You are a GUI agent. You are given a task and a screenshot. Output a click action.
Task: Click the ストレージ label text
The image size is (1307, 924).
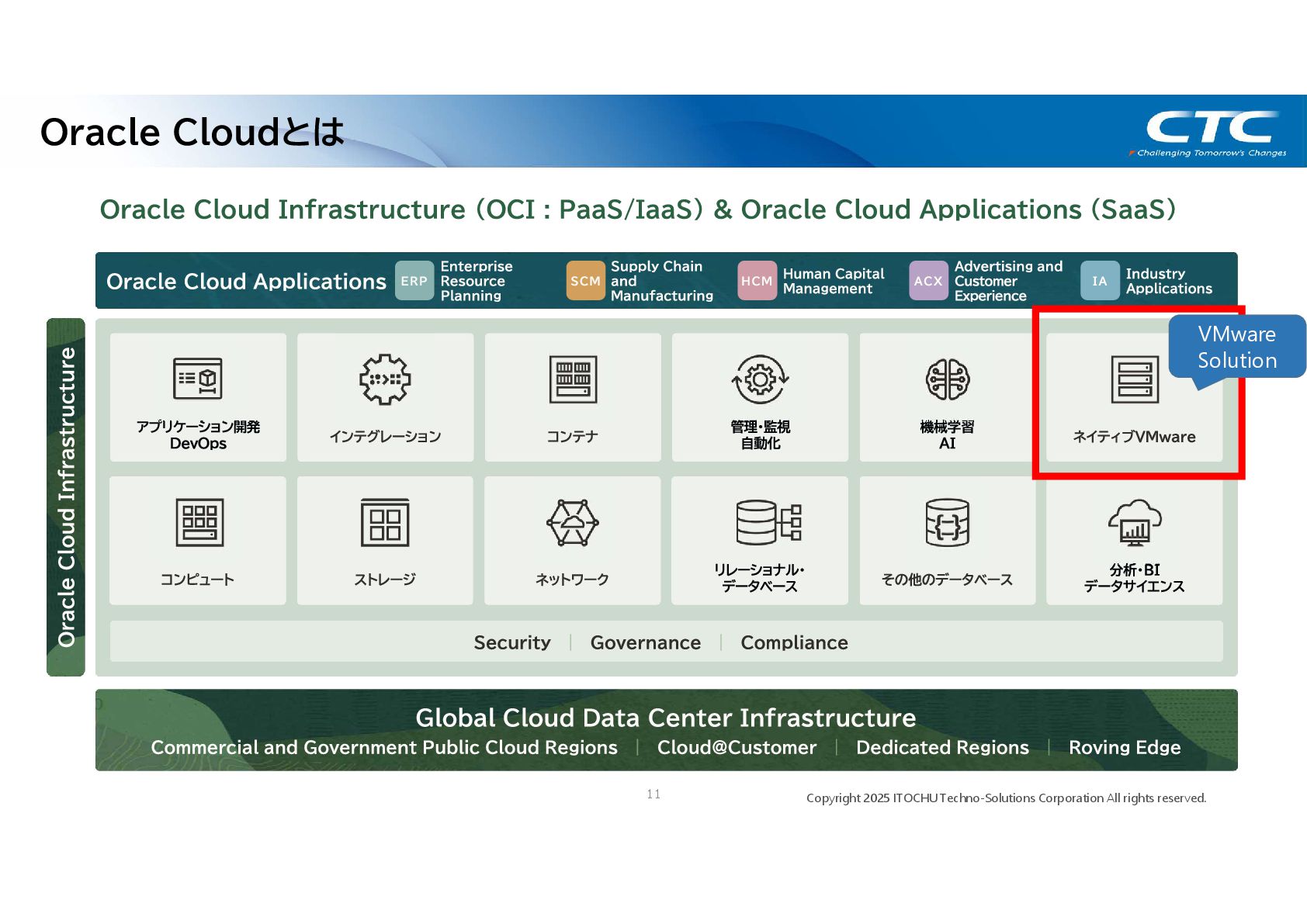click(385, 579)
